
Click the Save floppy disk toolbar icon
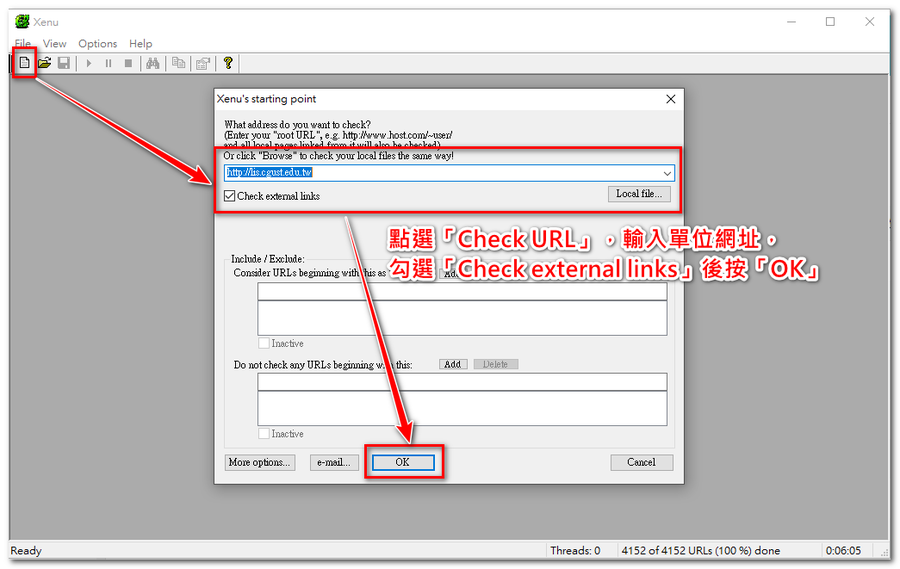coord(64,63)
